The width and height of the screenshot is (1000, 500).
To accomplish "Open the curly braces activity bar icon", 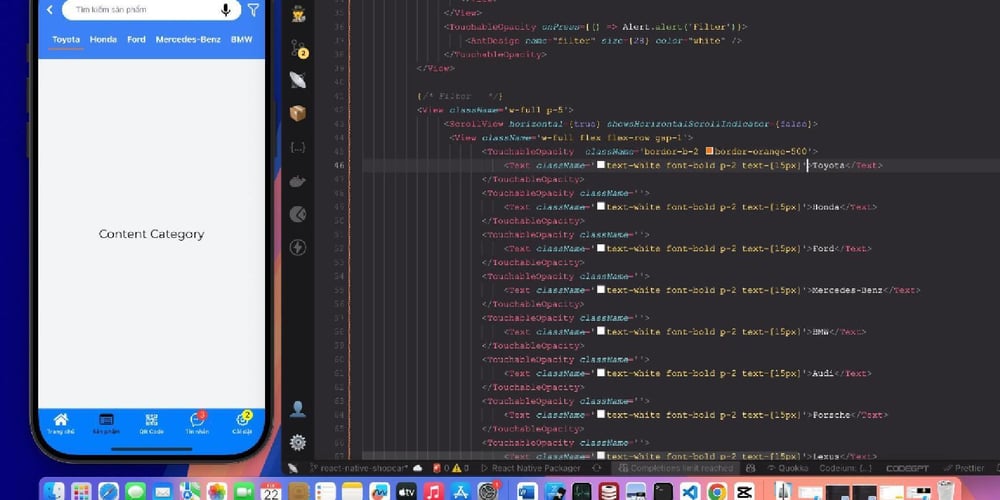I will pyautogui.click(x=298, y=147).
